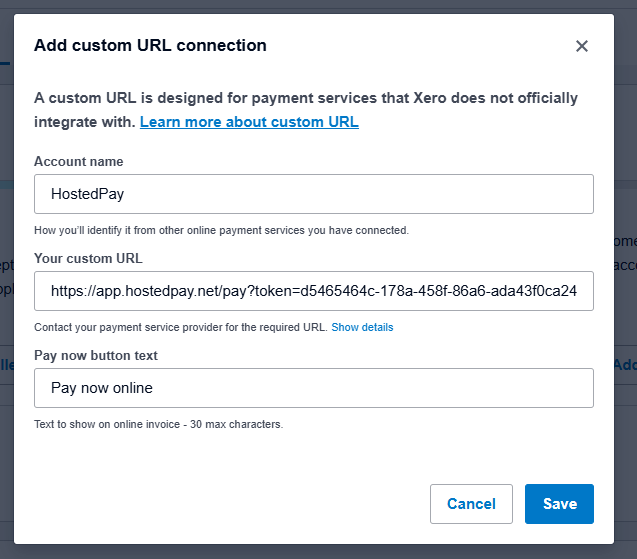Click the hint about identifying payment services
Screen dimensions: 637x559
tap(221, 230)
